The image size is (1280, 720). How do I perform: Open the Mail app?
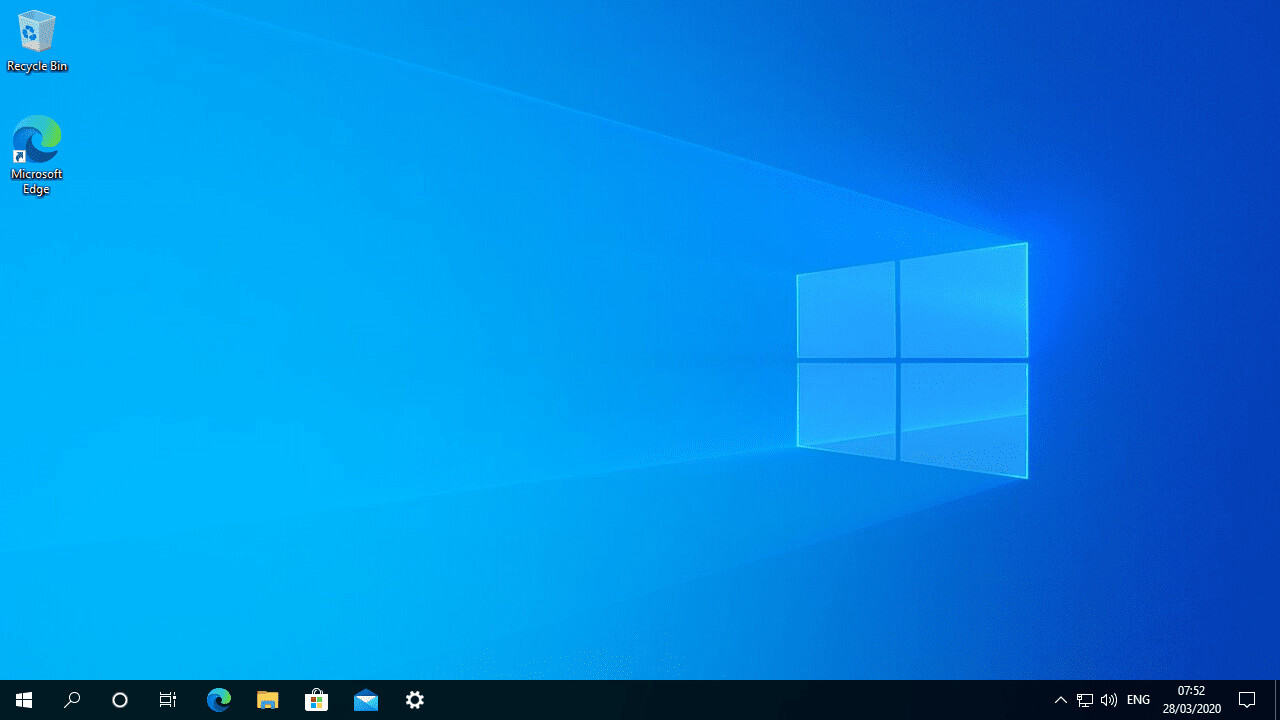click(365, 699)
